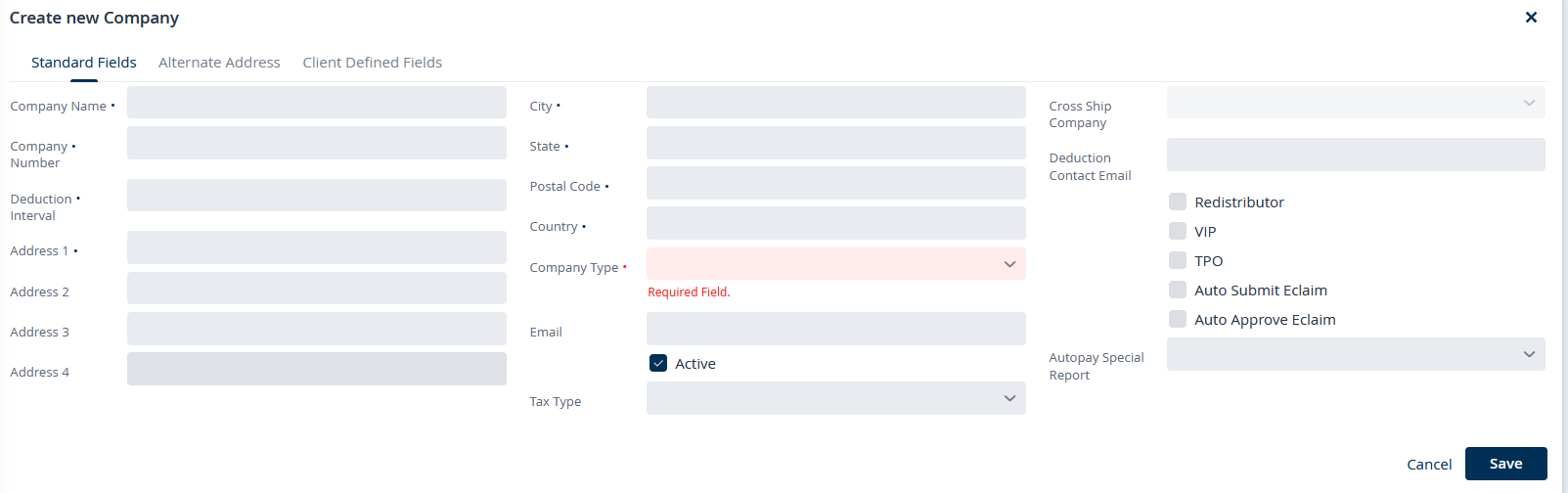Enable Auto Approve Eclaim checkbox
This screenshot has width=1568, height=493.
[1178, 319]
